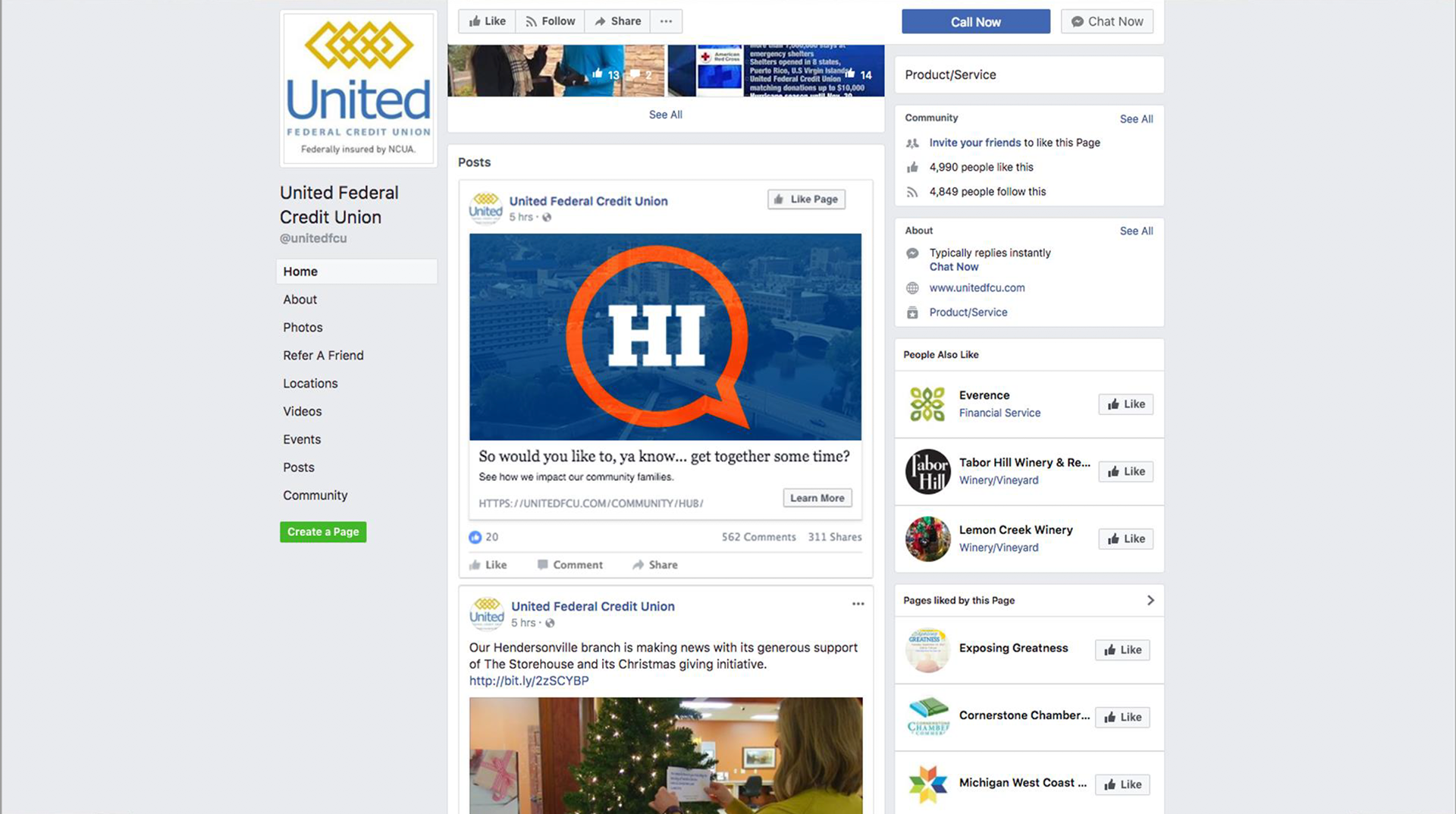Viewport: 1456px width, 814px height.
Task: Click the Share action on first post
Action: (655, 564)
